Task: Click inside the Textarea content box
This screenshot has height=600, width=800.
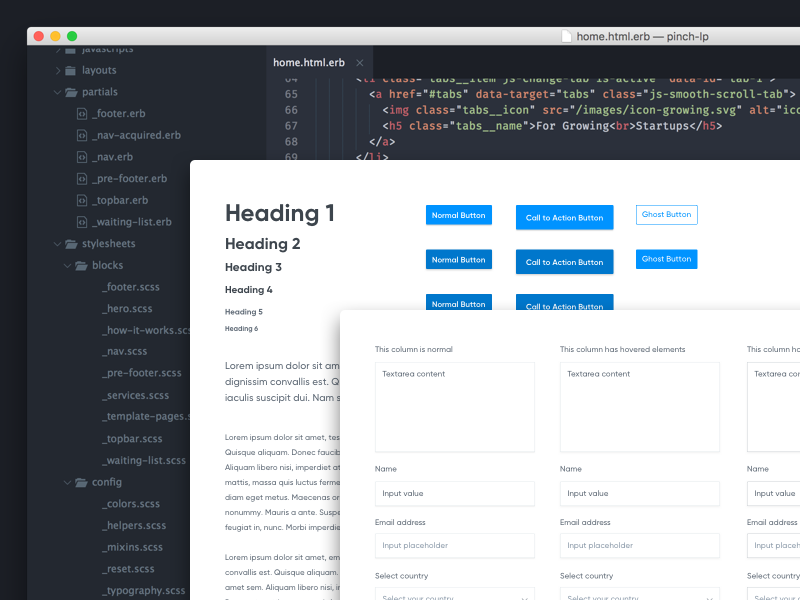Action: pyautogui.click(x=454, y=405)
